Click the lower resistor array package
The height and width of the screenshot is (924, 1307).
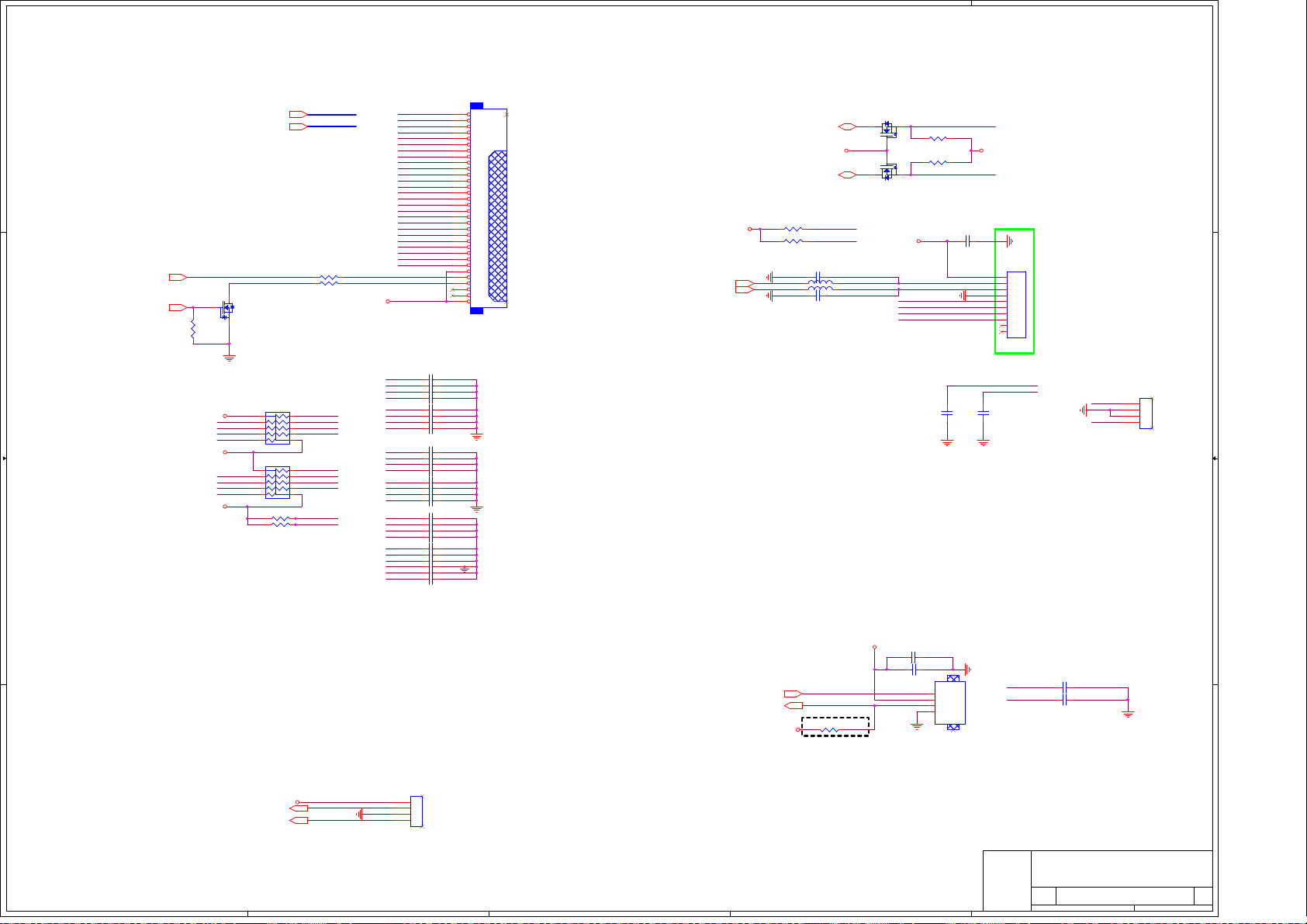pyautogui.click(x=277, y=482)
